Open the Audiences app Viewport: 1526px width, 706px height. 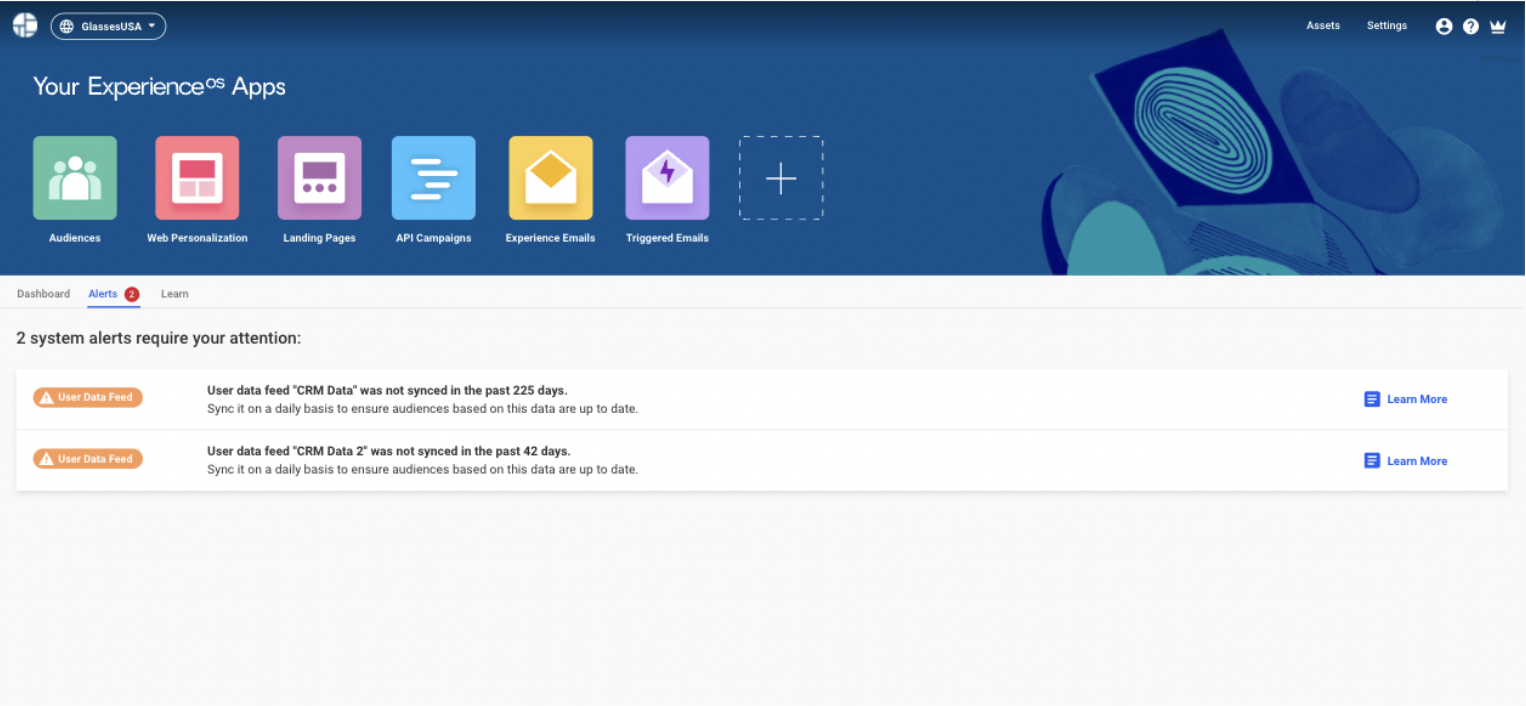coord(75,177)
